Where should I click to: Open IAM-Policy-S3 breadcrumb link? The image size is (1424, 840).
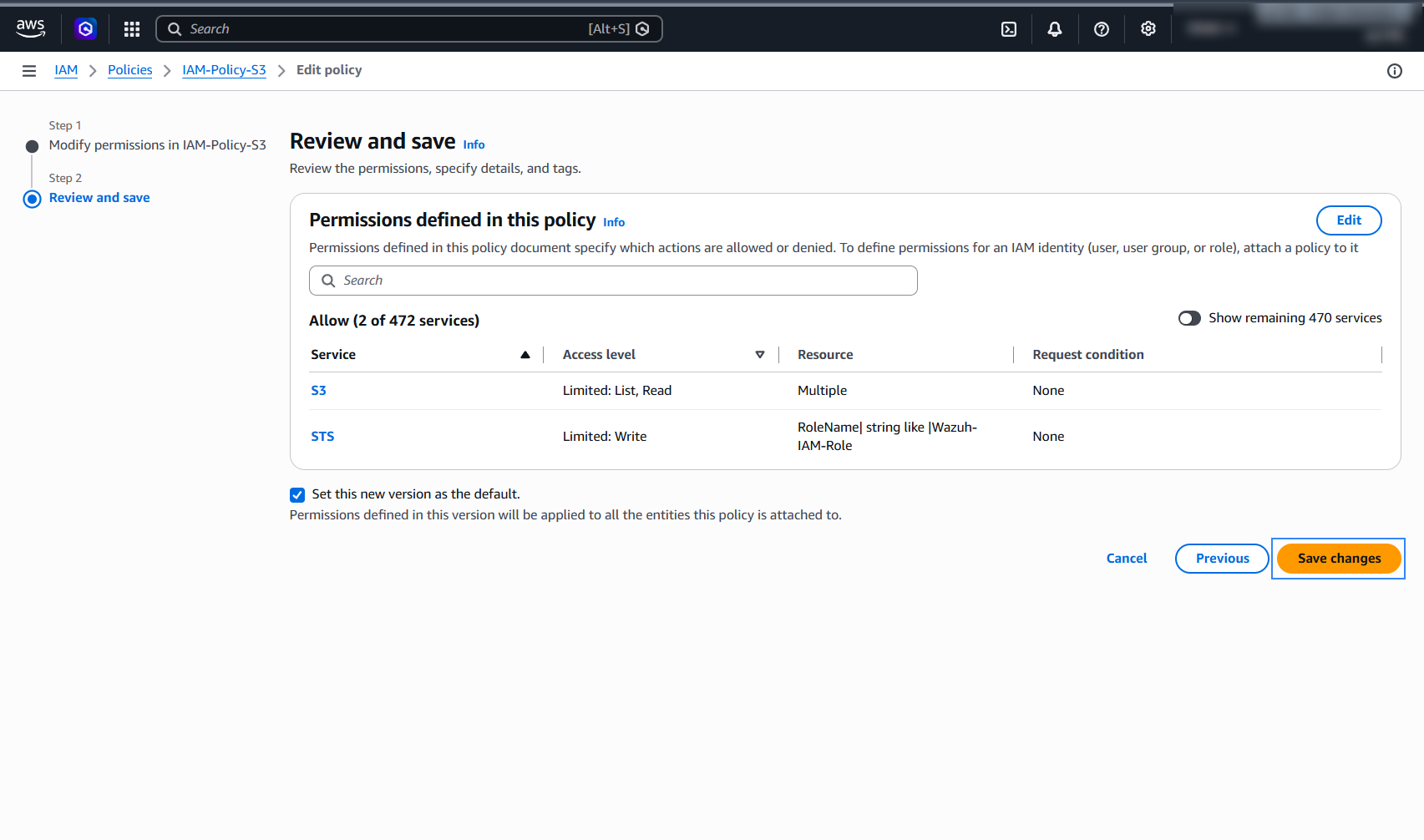[x=224, y=70]
